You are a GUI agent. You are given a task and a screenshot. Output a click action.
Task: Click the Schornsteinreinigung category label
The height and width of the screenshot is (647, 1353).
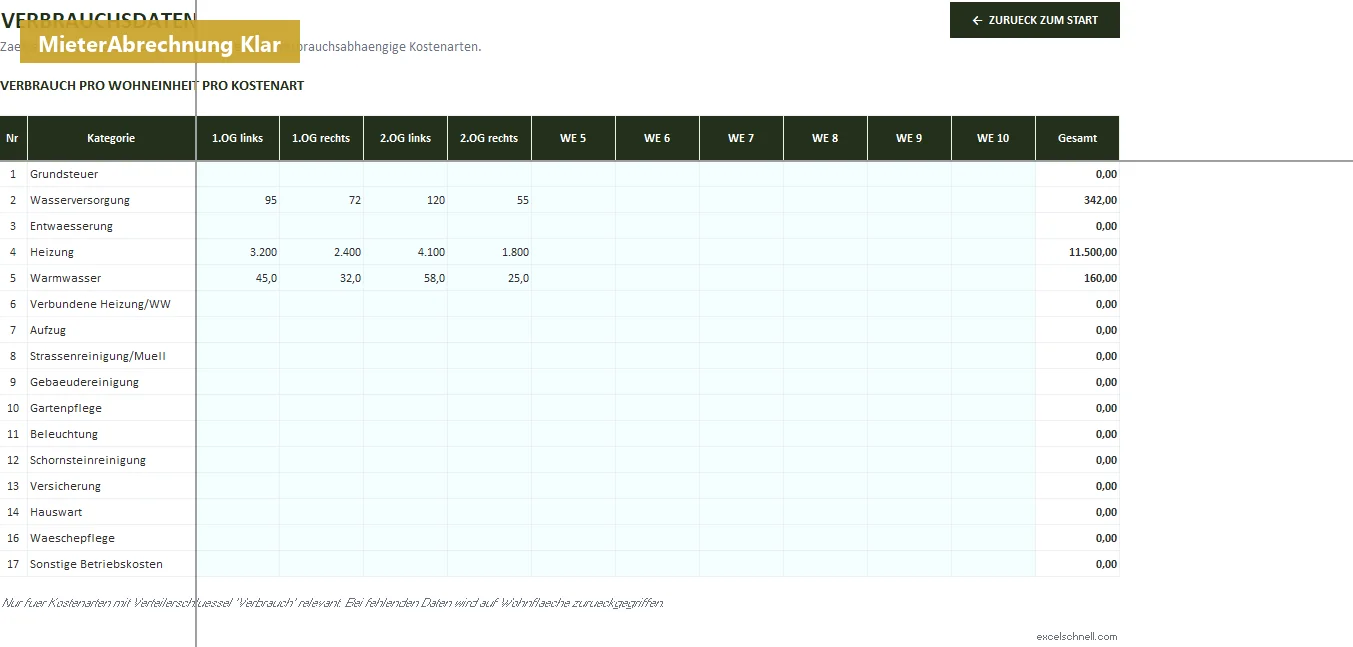tap(88, 460)
